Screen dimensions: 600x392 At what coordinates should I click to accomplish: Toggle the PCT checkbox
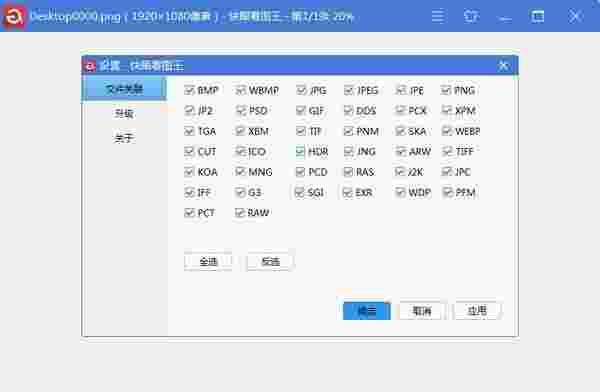point(189,212)
